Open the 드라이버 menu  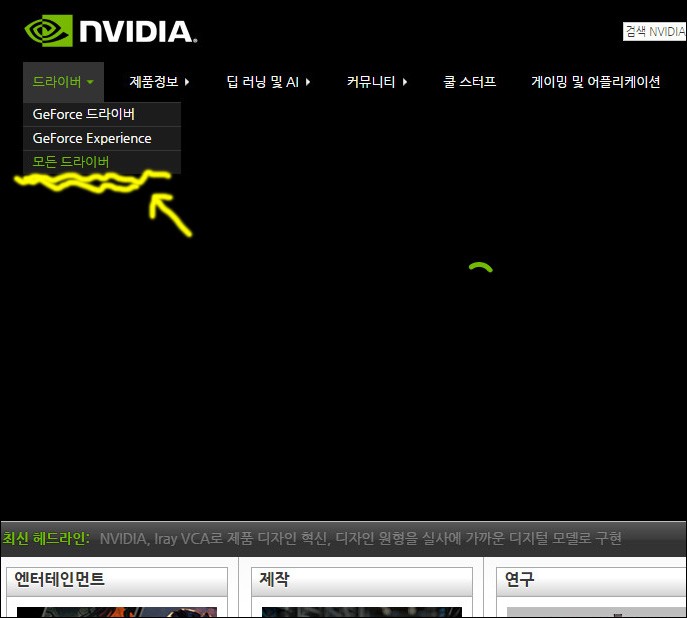pos(63,82)
